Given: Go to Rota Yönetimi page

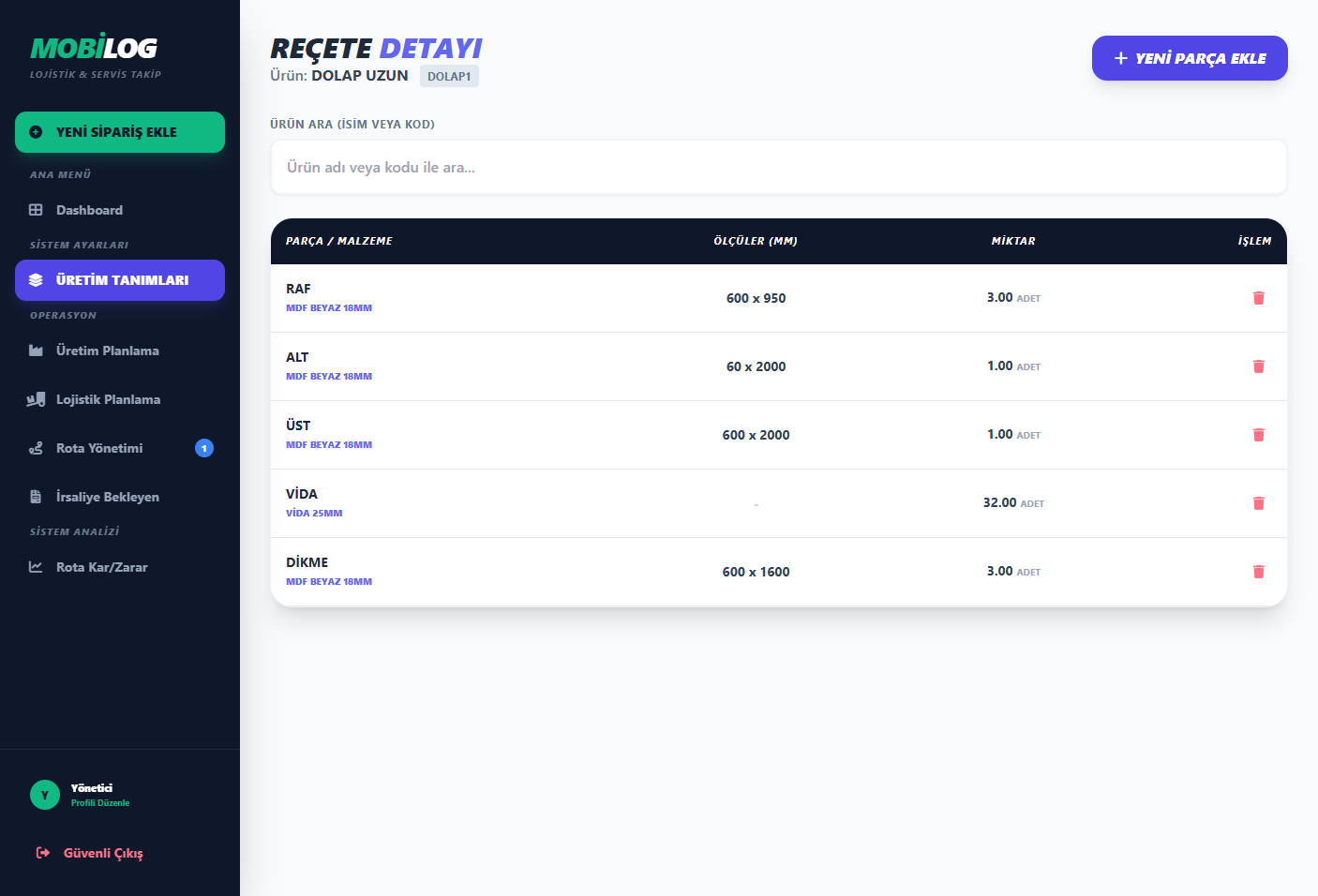Looking at the screenshot, I should click(x=99, y=448).
